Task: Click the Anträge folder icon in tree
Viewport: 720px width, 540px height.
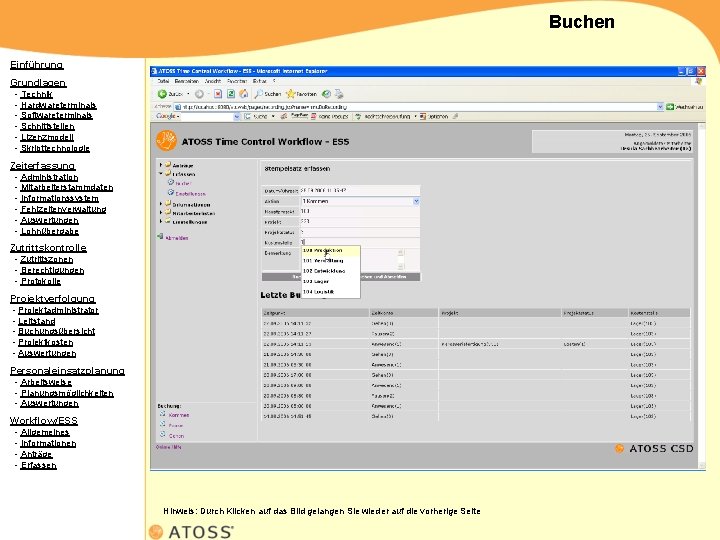Action: pos(168,164)
